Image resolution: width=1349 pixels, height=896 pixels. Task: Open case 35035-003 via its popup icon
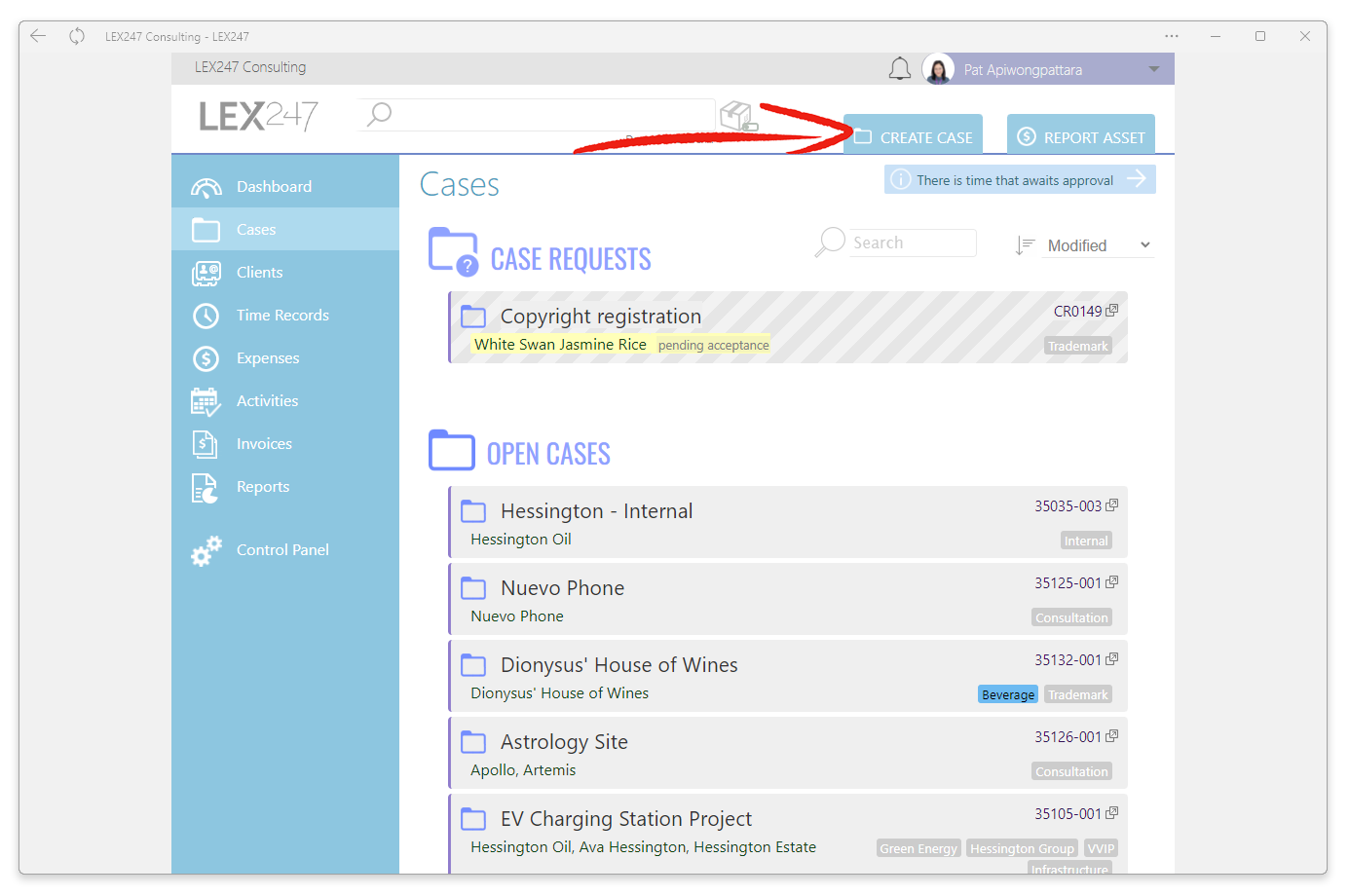(1112, 505)
